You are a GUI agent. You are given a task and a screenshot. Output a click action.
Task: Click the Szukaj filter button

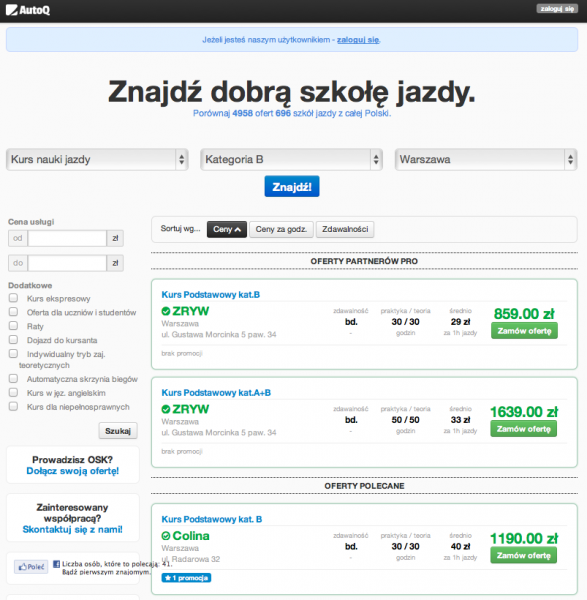[x=118, y=431]
